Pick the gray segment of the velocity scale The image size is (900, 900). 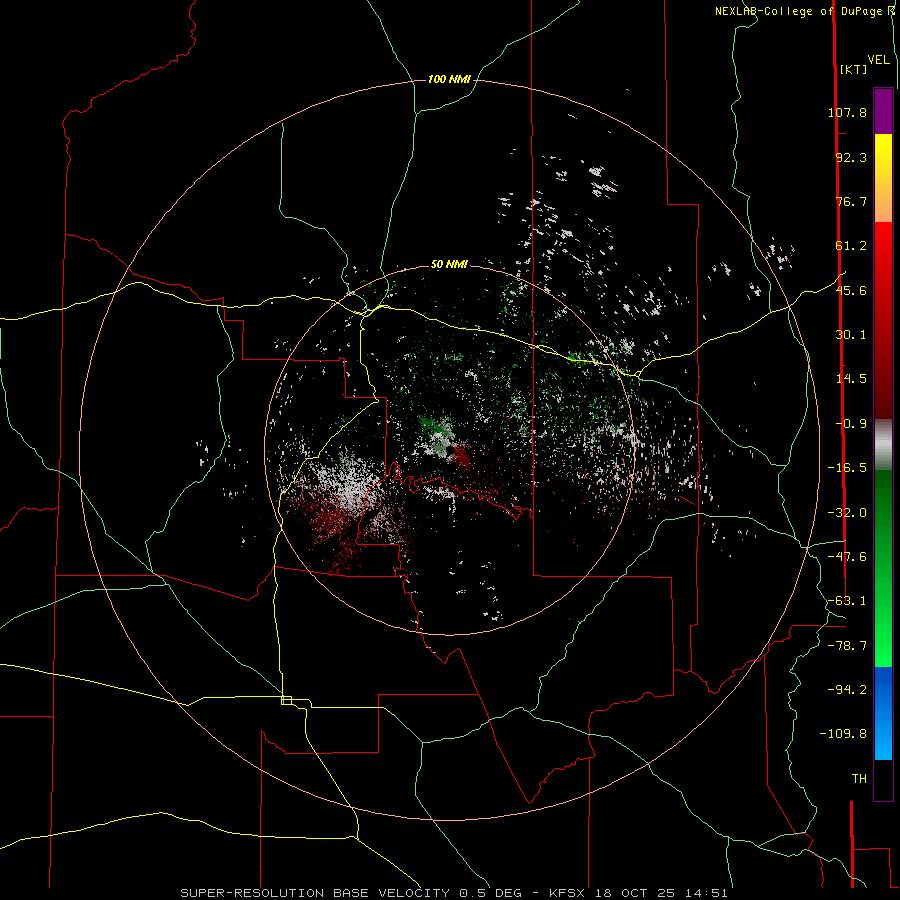883,445
